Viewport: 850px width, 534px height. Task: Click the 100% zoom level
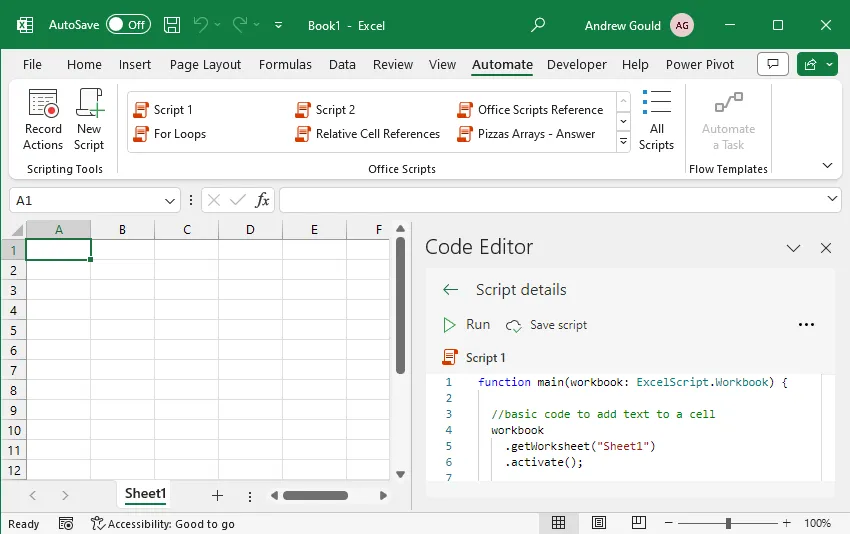coord(817,523)
